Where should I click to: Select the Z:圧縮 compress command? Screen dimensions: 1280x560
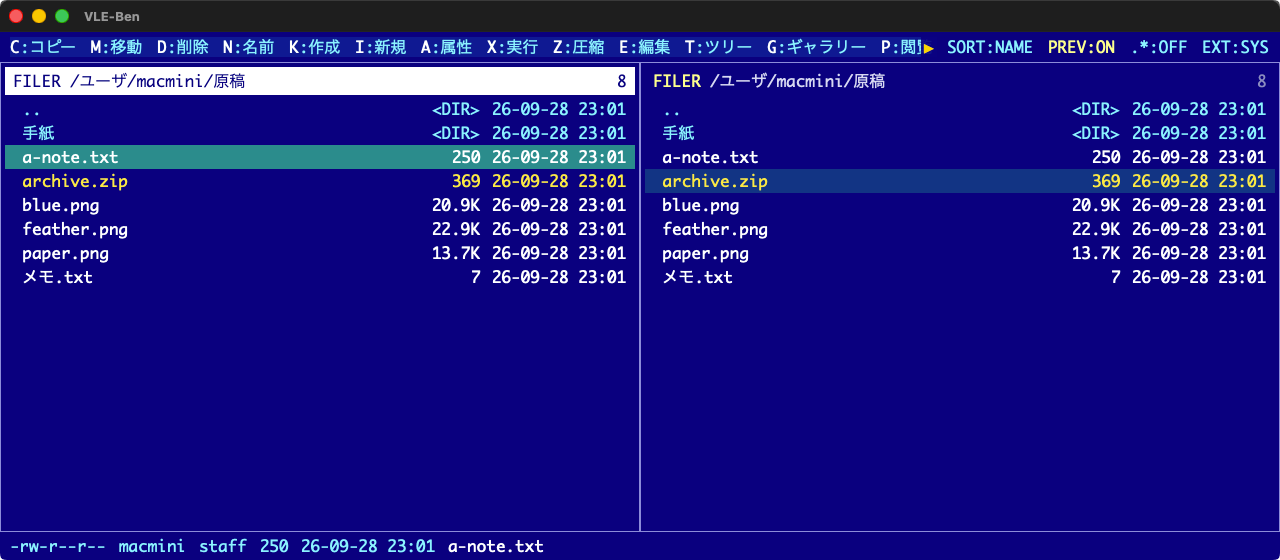(578, 47)
